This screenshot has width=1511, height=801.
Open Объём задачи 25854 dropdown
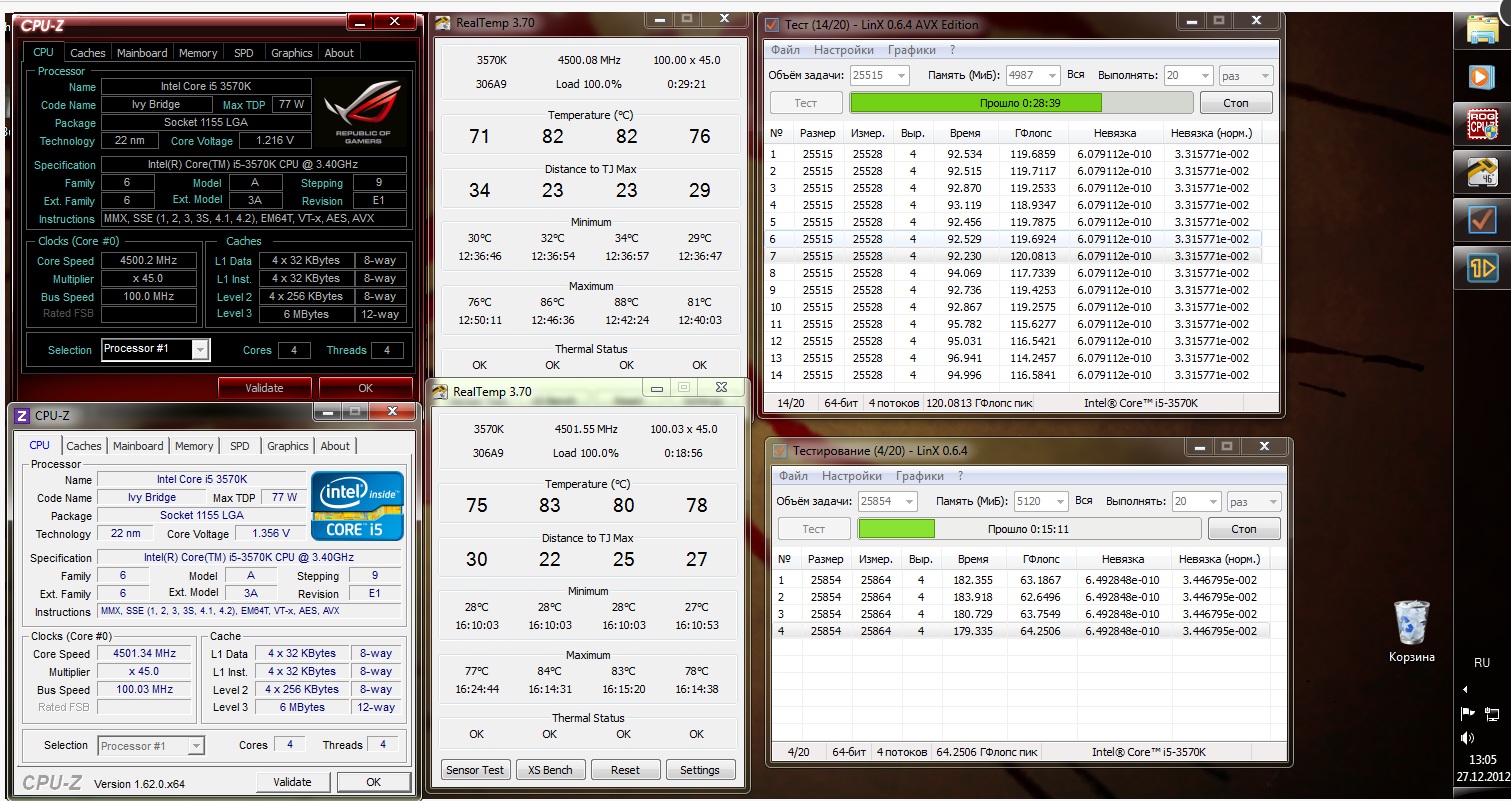888,502
